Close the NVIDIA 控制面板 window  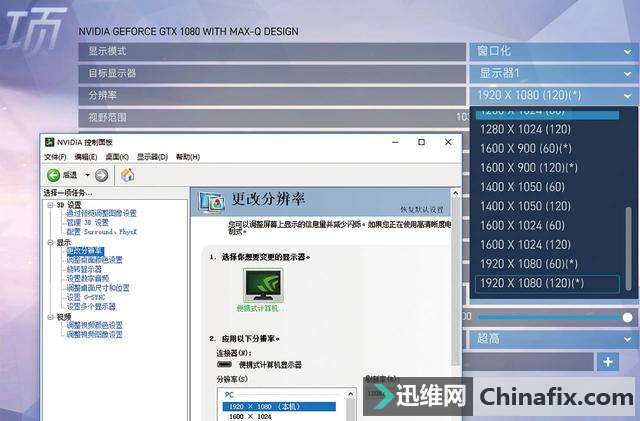click(448, 142)
